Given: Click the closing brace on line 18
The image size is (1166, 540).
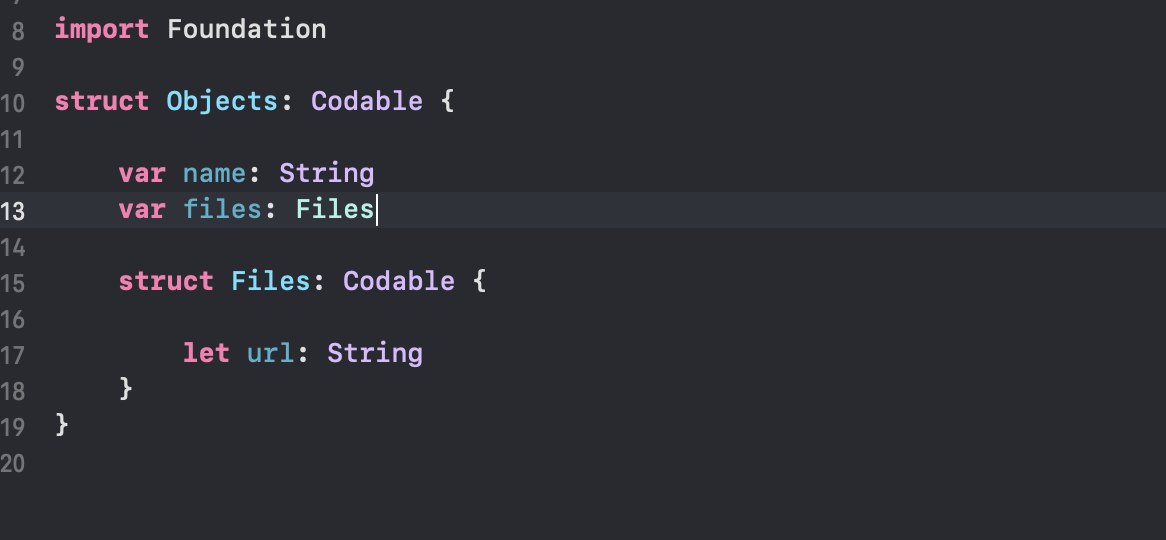Looking at the screenshot, I should [x=125, y=389].
